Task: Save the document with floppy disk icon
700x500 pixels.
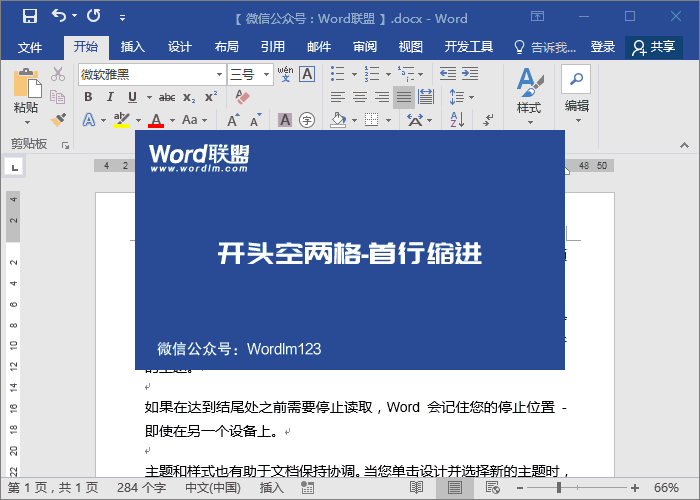Action: tap(30, 17)
